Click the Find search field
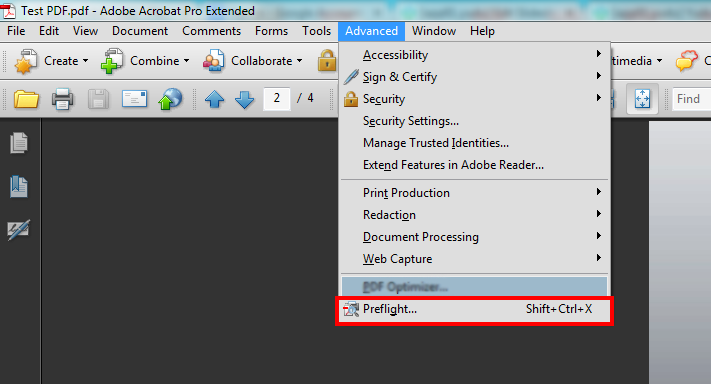The image size is (711, 384). (x=691, y=98)
